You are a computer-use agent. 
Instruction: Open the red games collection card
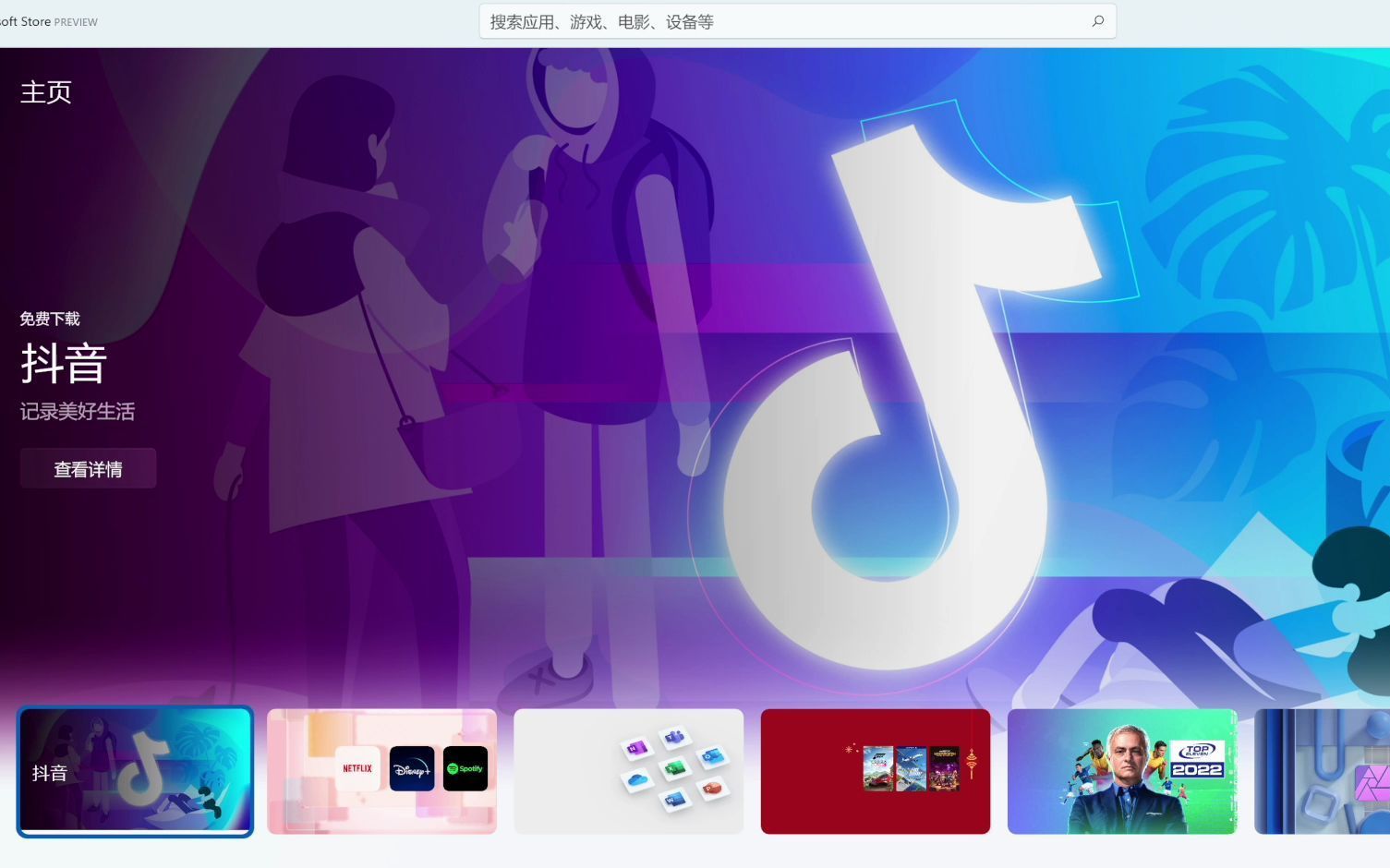[x=876, y=771]
